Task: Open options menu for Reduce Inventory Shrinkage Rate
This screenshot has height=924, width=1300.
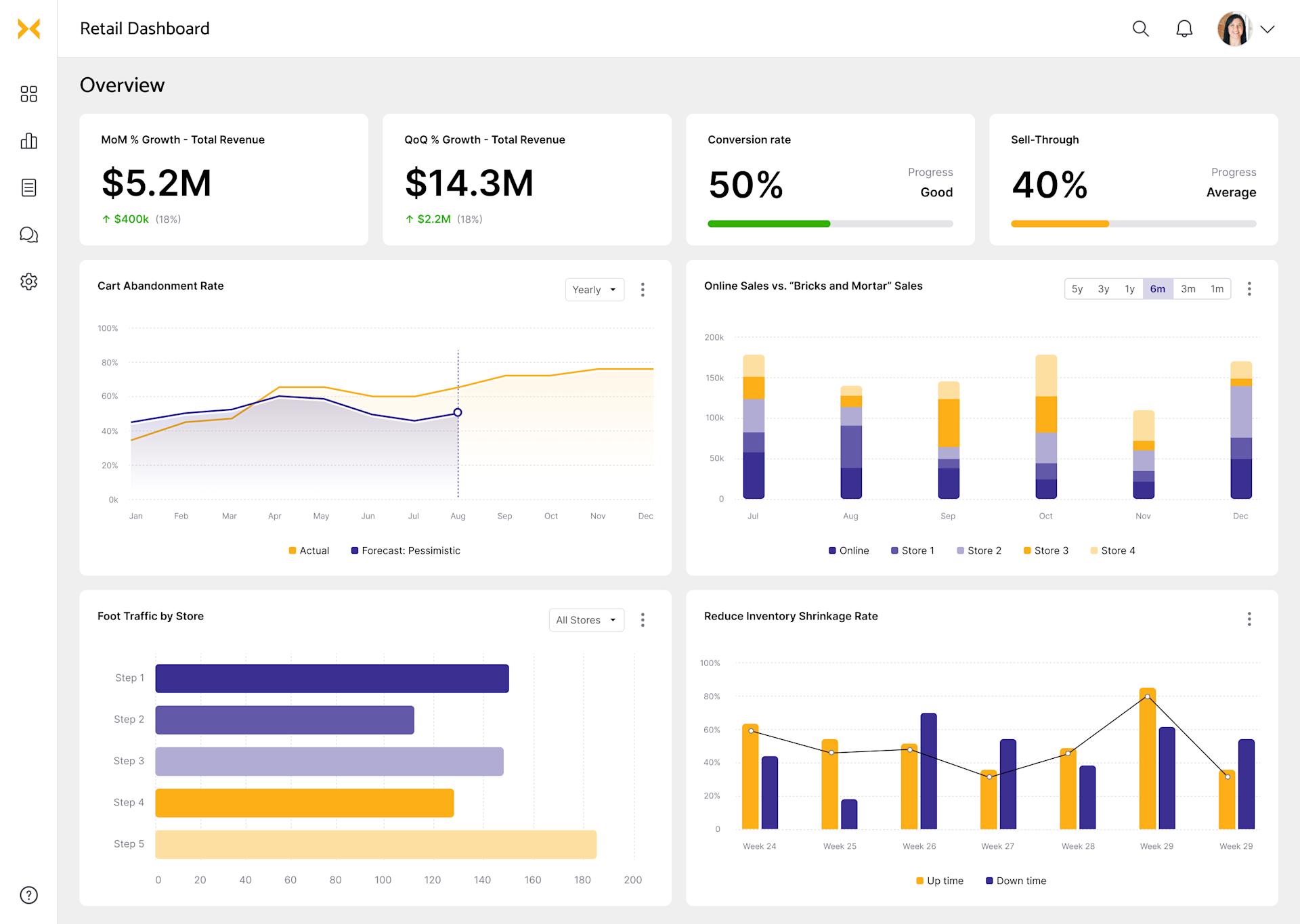Action: pyautogui.click(x=1249, y=619)
